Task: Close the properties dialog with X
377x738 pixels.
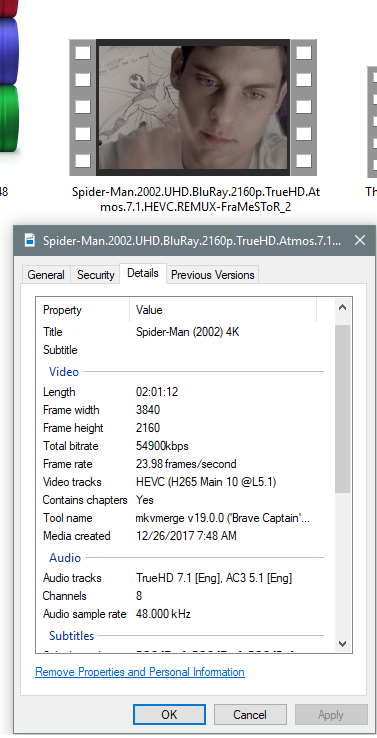Action: (x=360, y=241)
